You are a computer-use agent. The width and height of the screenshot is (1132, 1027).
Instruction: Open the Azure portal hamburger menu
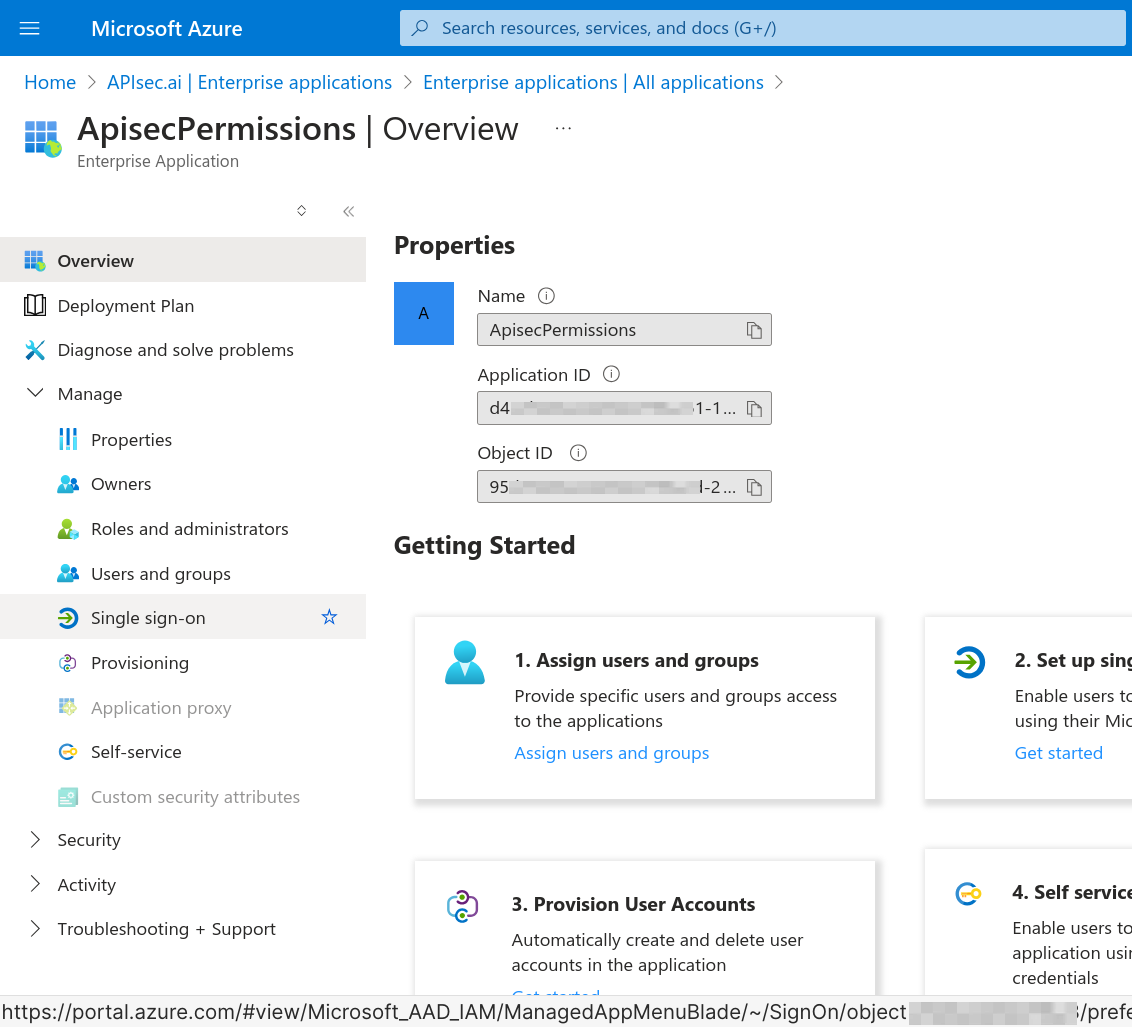tap(30, 28)
